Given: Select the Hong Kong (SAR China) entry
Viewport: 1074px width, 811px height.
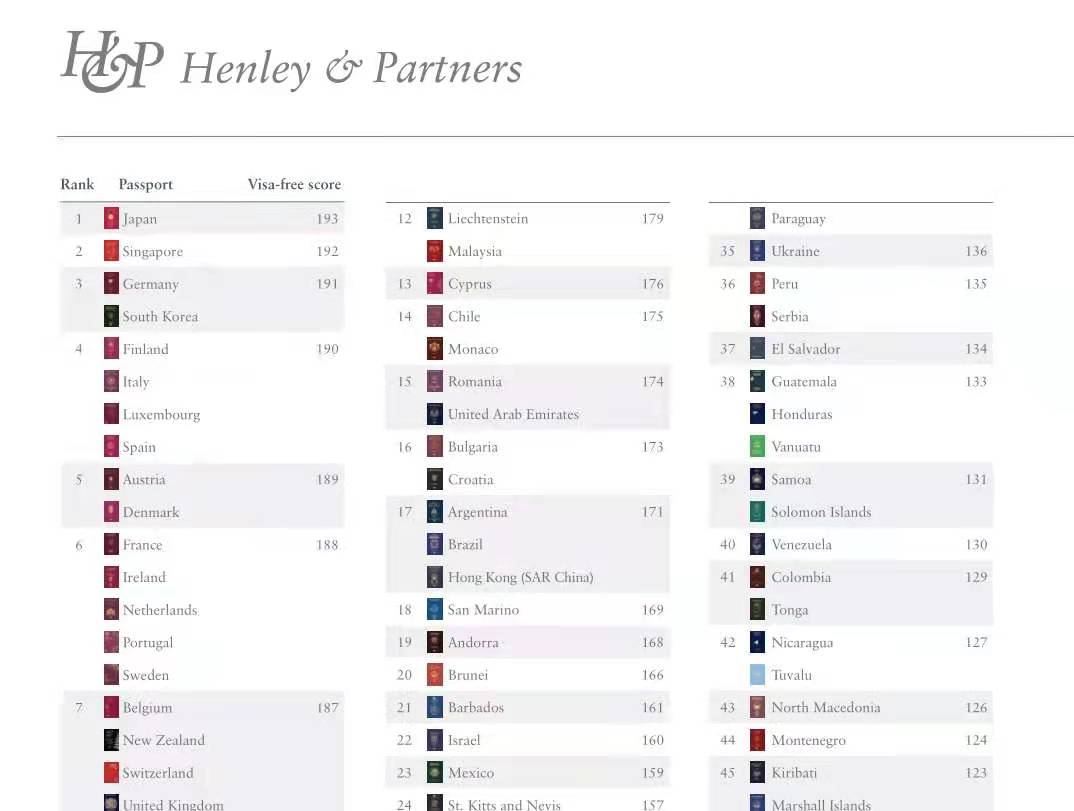Looking at the screenshot, I should [520, 577].
